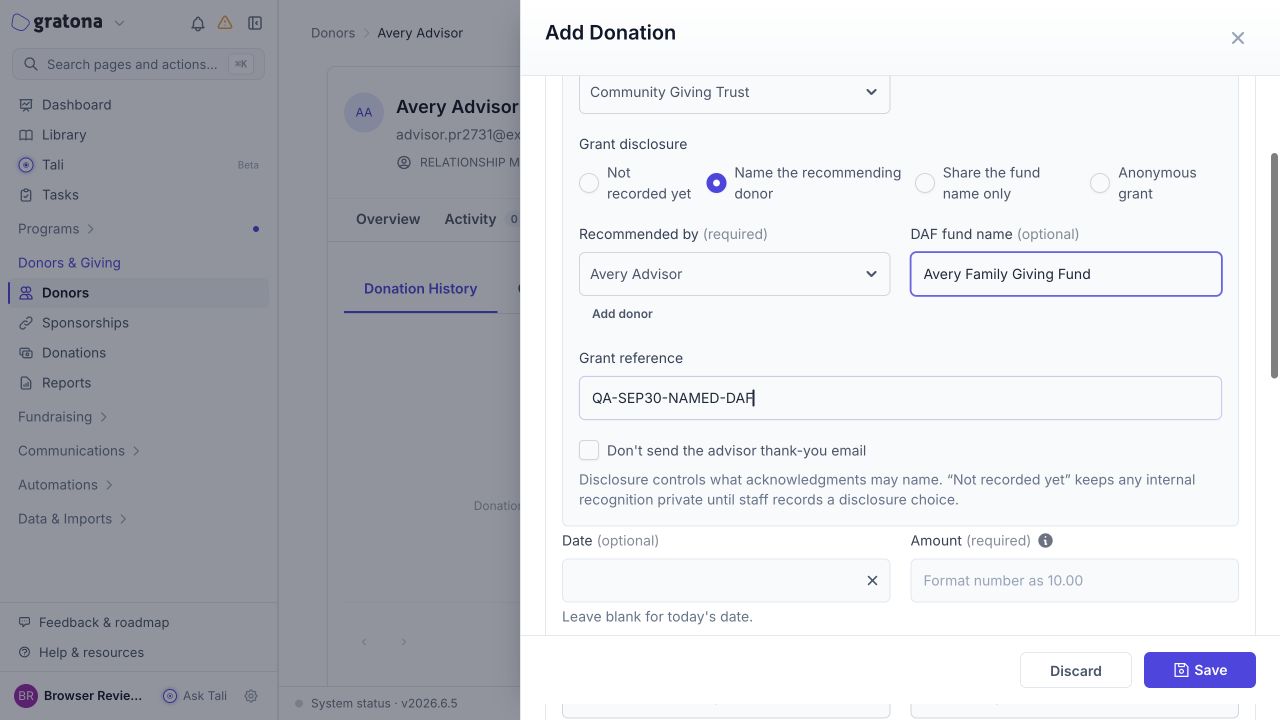1280x720 pixels.
Task: Open the gratona workspace switcher chevron
Action: 120,23
